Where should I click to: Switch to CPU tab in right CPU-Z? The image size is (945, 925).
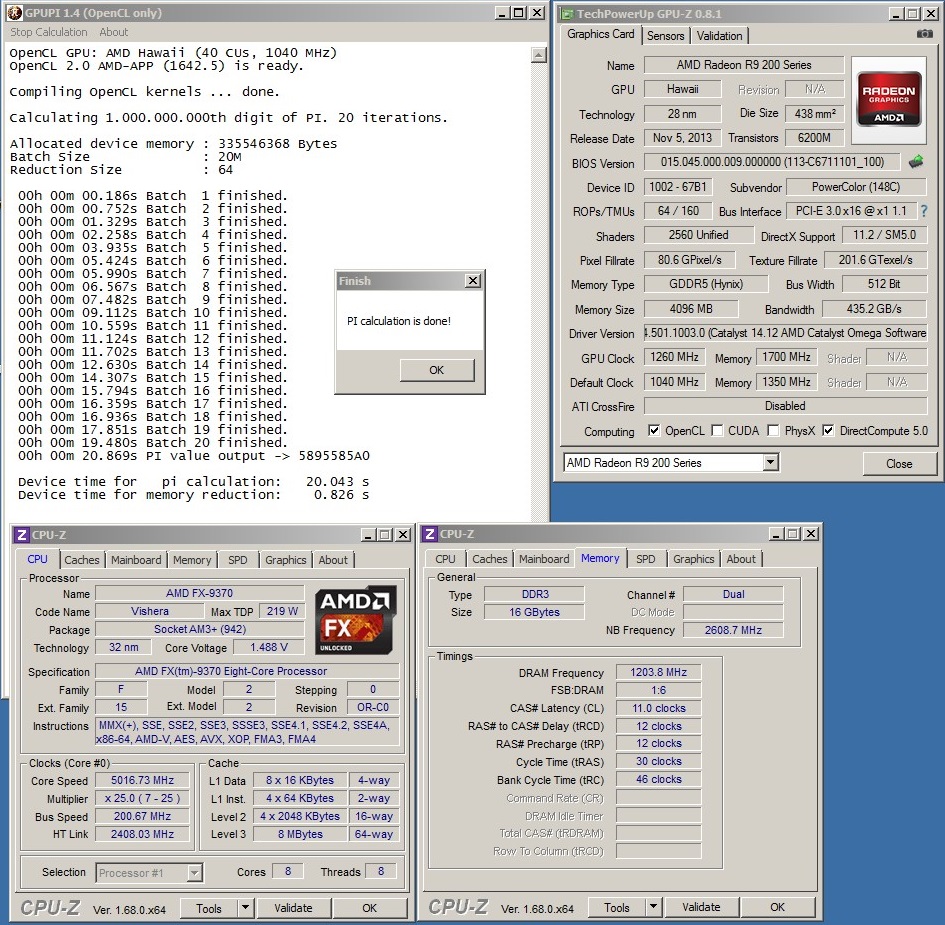point(445,559)
